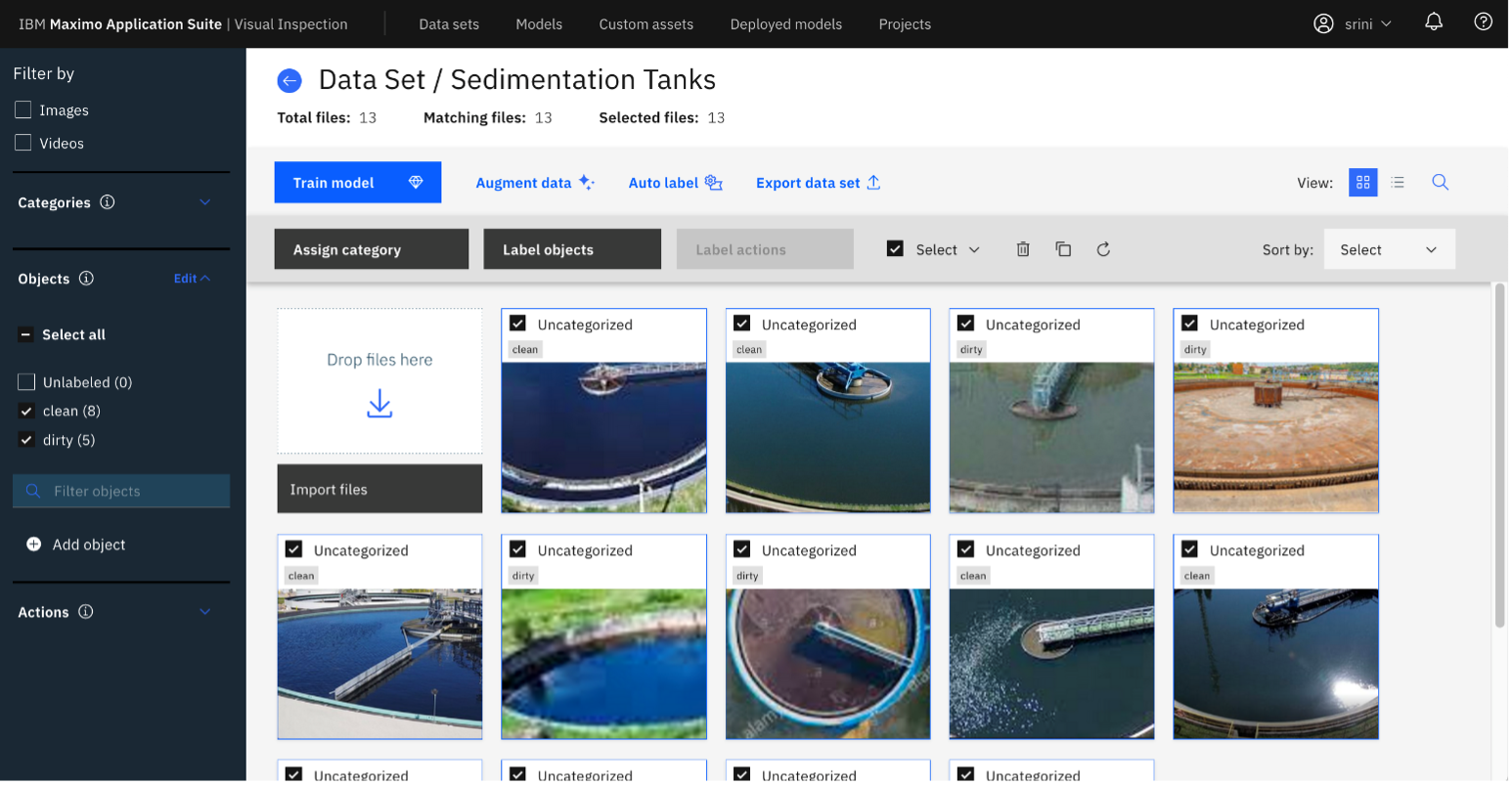Switch to grid view

[1362, 183]
